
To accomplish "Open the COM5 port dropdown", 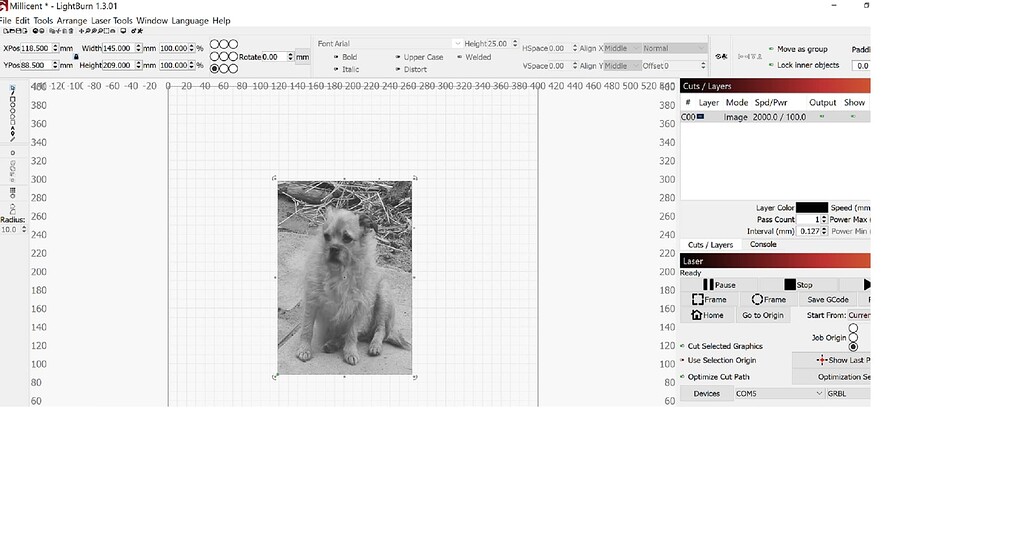I will pos(778,394).
